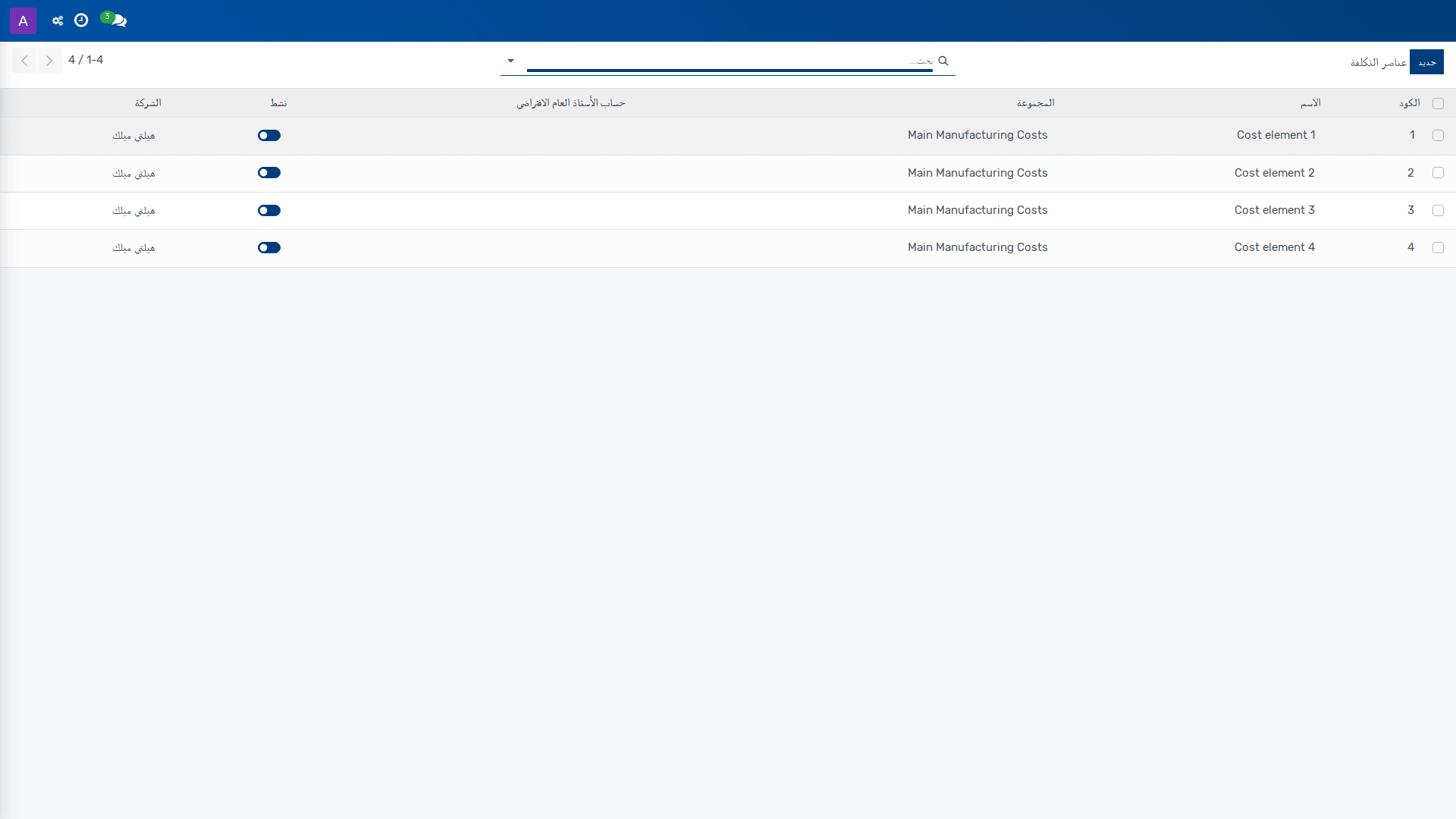This screenshot has height=819, width=1456.
Task: Check the box for Cost element 2
Action: click(1438, 173)
